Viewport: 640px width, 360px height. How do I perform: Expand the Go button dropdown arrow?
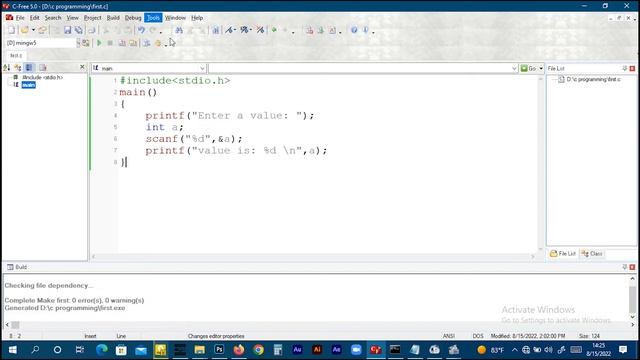[x=541, y=68]
